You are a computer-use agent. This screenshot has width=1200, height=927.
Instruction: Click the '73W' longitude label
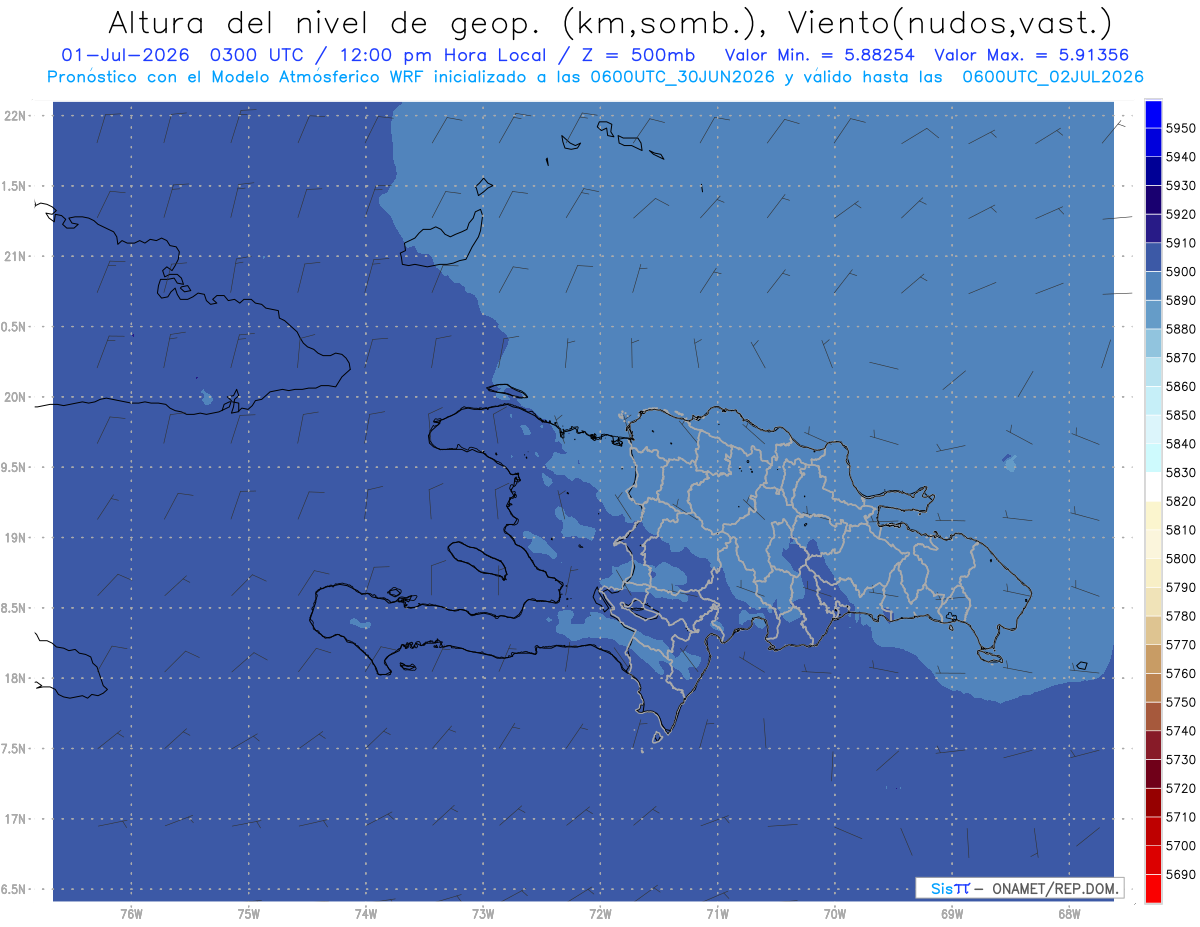(x=483, y=914)
